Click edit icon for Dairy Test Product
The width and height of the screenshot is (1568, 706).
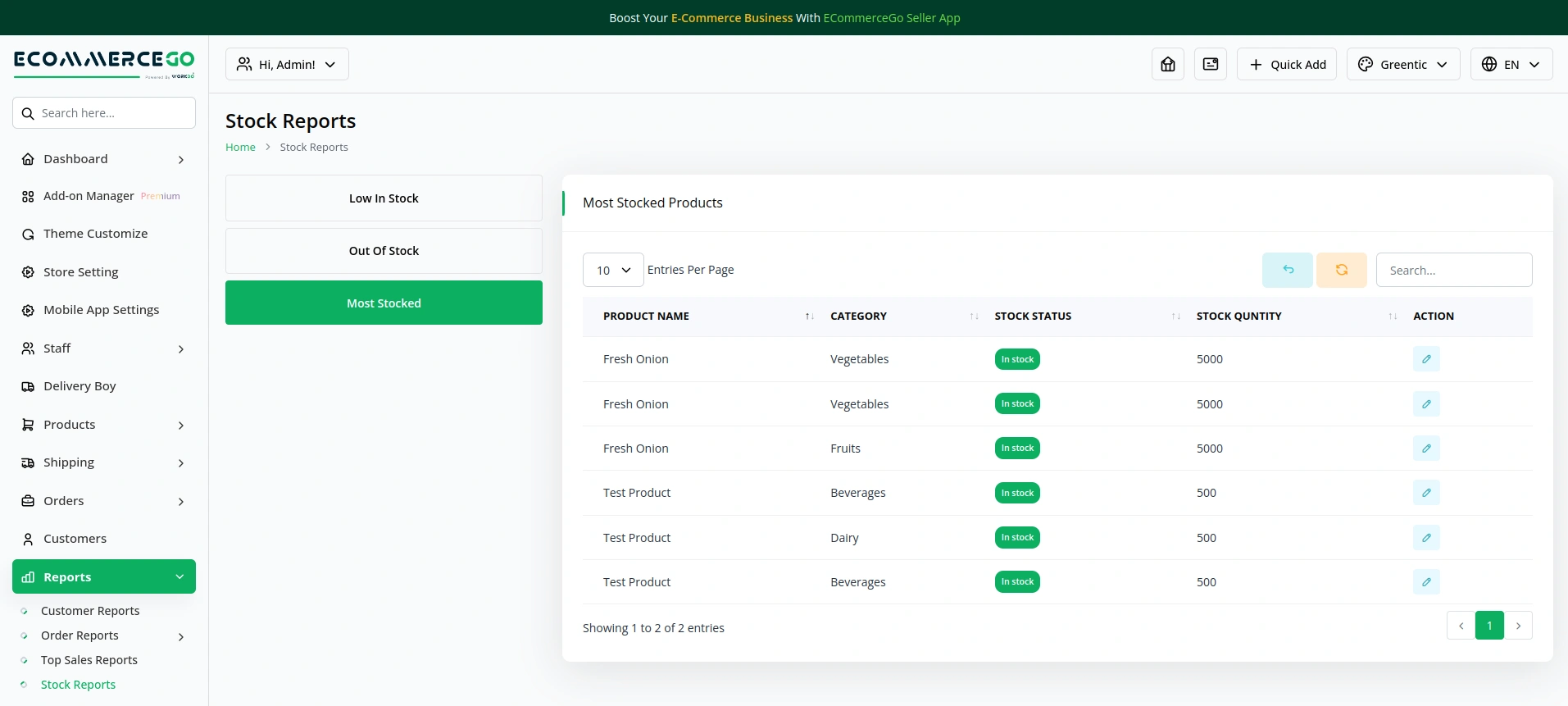1425,538
